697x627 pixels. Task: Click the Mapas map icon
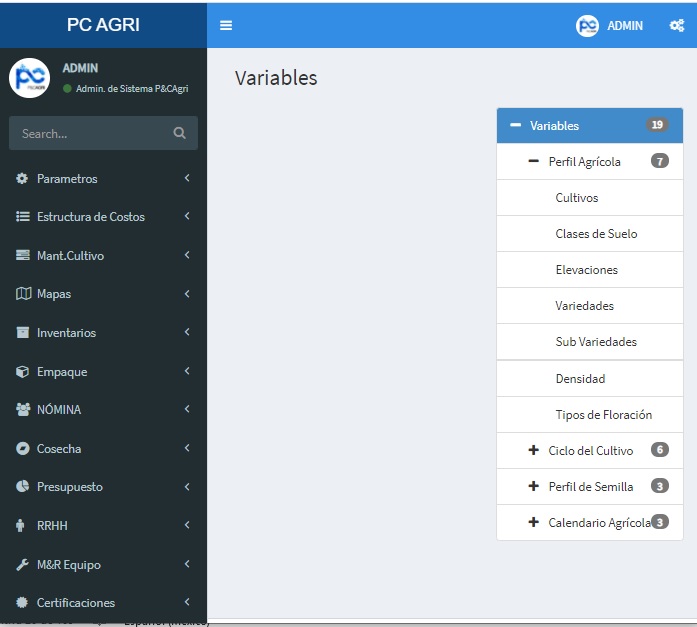(23, 294)
